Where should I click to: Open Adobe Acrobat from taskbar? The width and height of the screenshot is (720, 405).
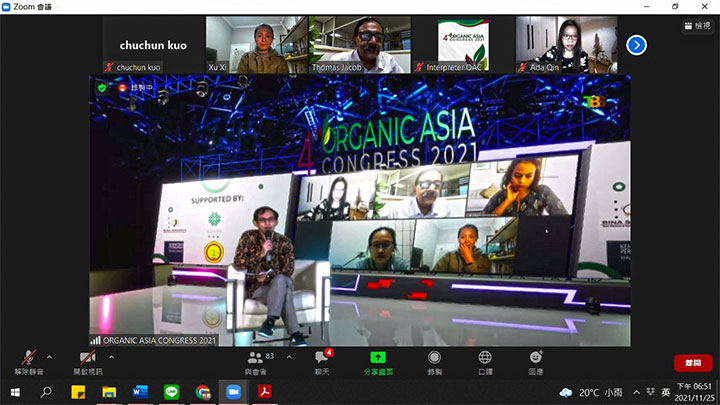click(x=264, y=392)
